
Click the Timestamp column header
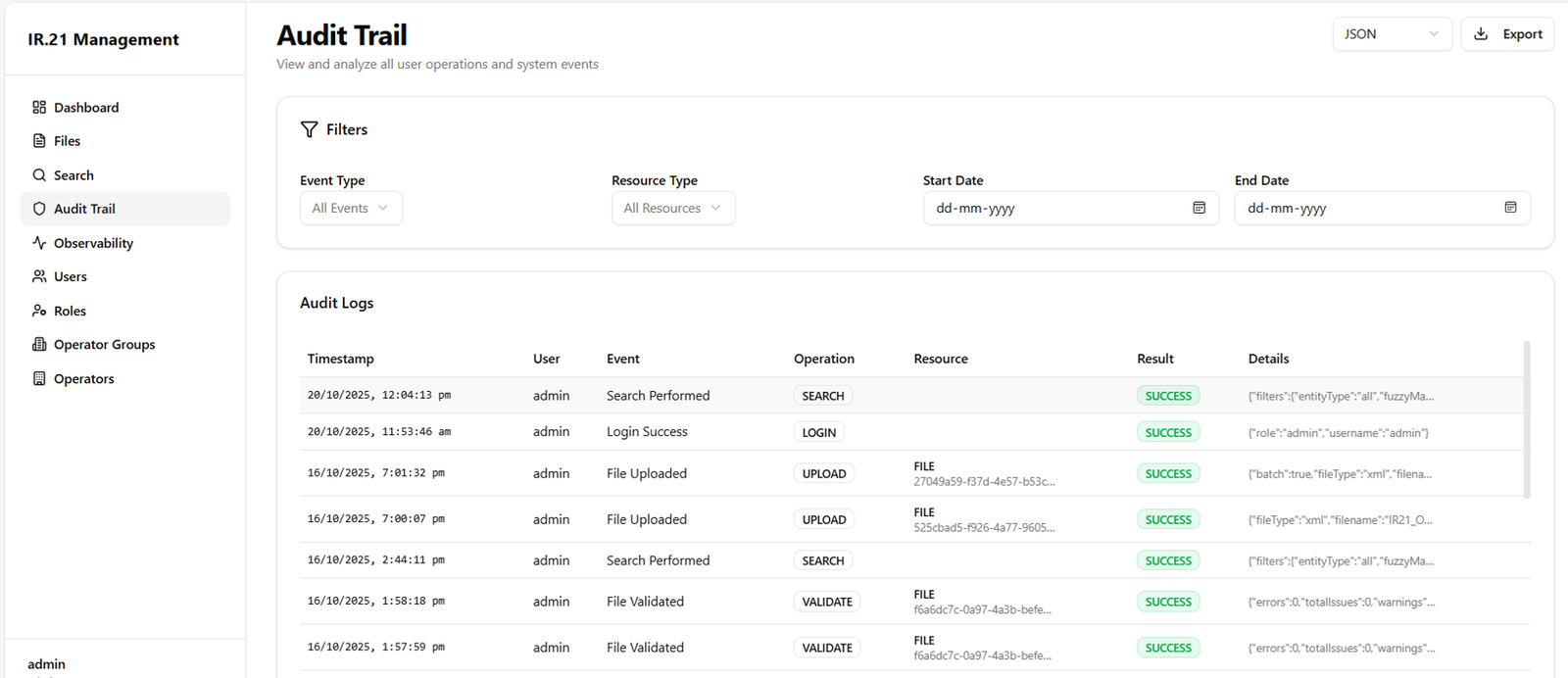coord(341,359)
